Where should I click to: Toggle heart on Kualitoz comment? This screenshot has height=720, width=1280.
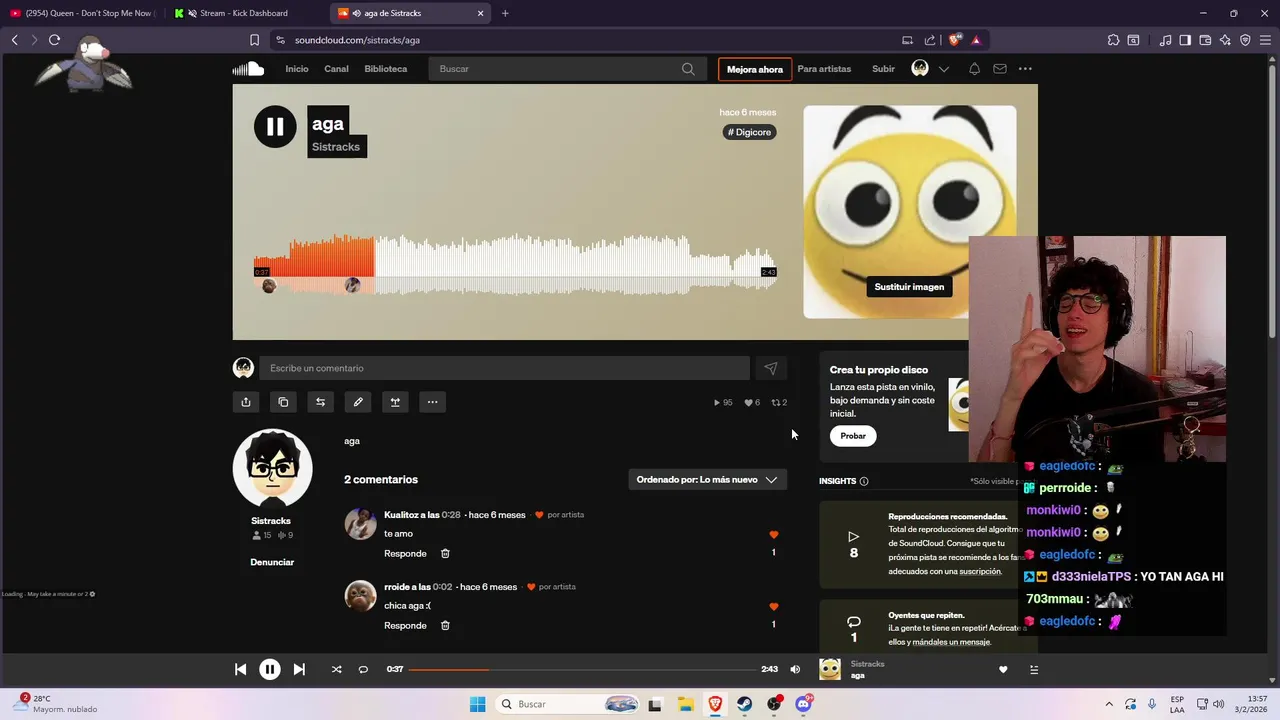pyautogui.click(x=773, y=535)
